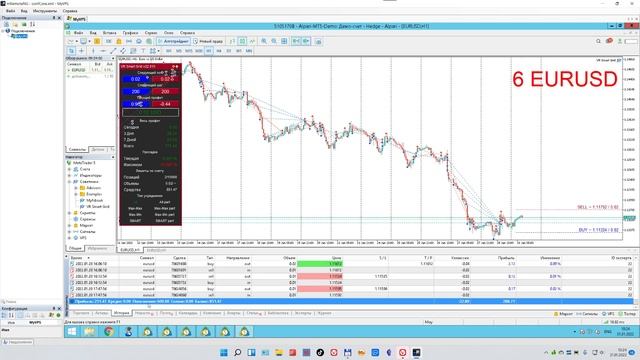This screenshot has width=640, height=360.
Task: Select the crosshair tool in MetaTrader toolbar
Action: pos(81,51)
